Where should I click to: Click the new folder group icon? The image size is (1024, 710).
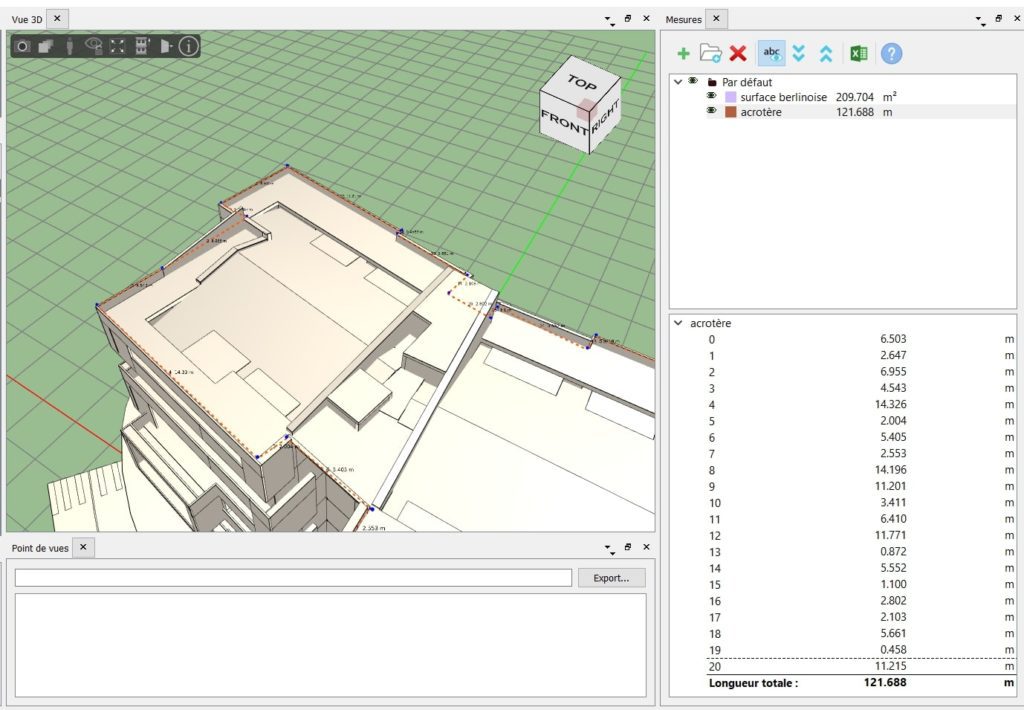point(710,53)
